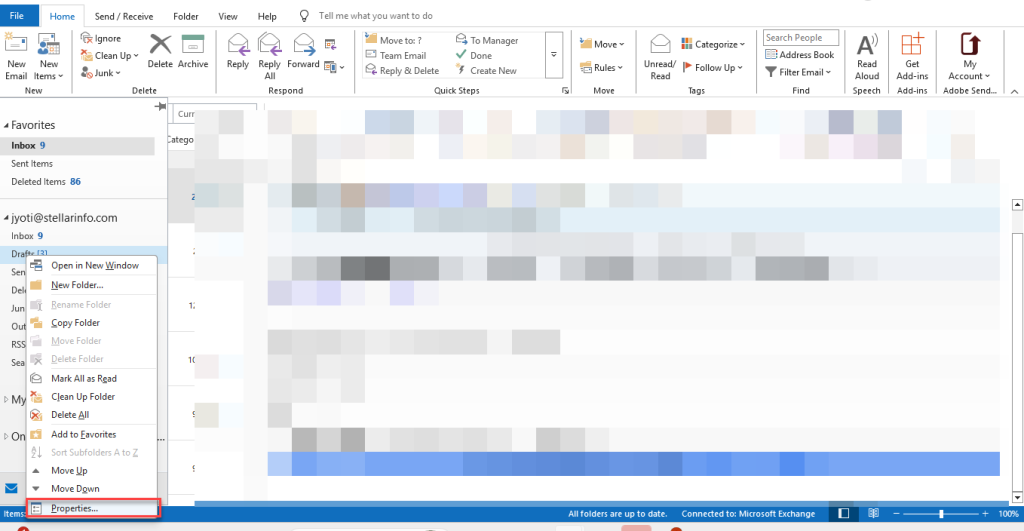Select Inbox under jyoti@stellarinfo.com
Viewport: 1024px width, 531px height.
[27, 236]
